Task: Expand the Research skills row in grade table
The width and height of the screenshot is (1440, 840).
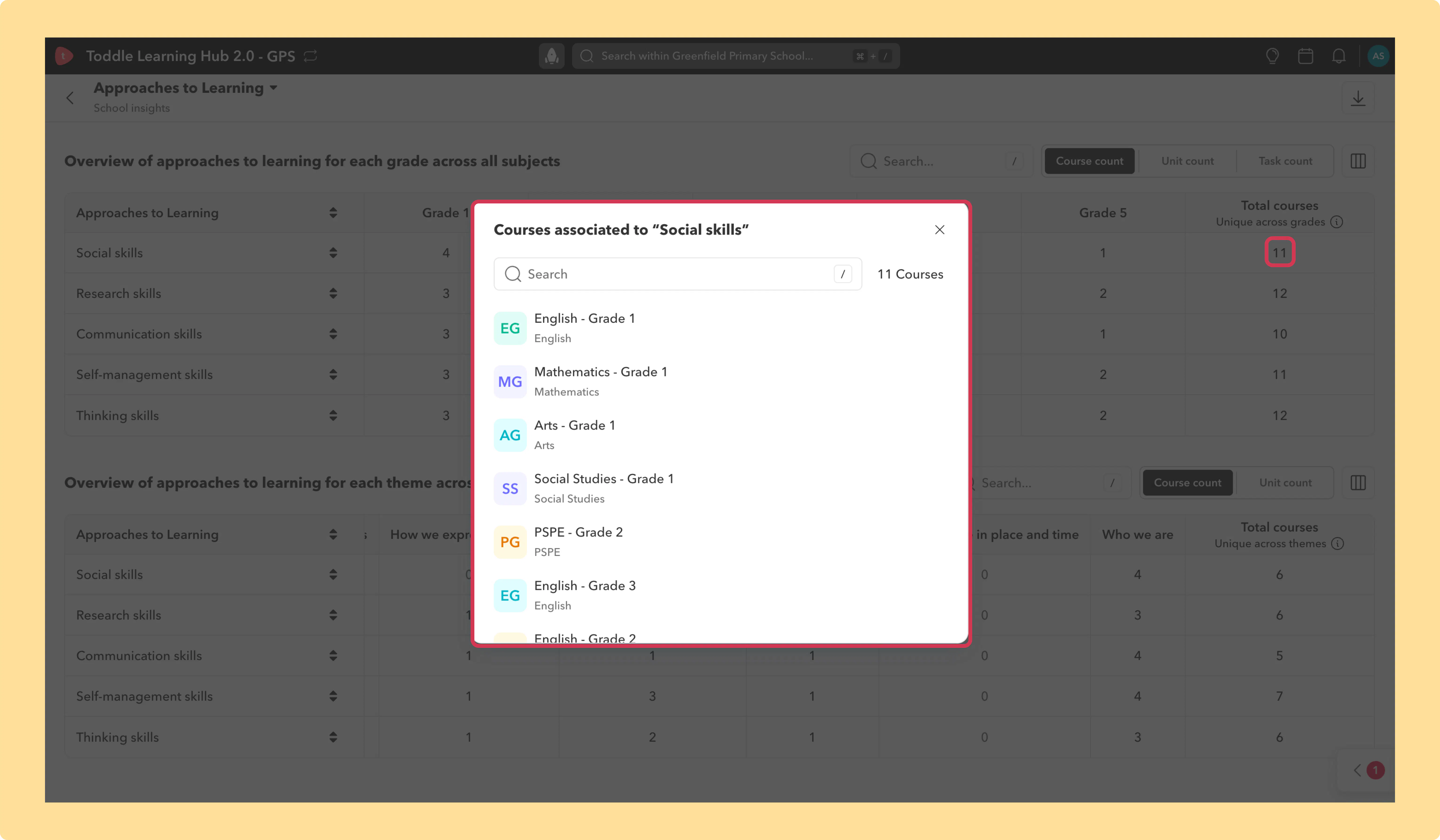Action: 333,294
